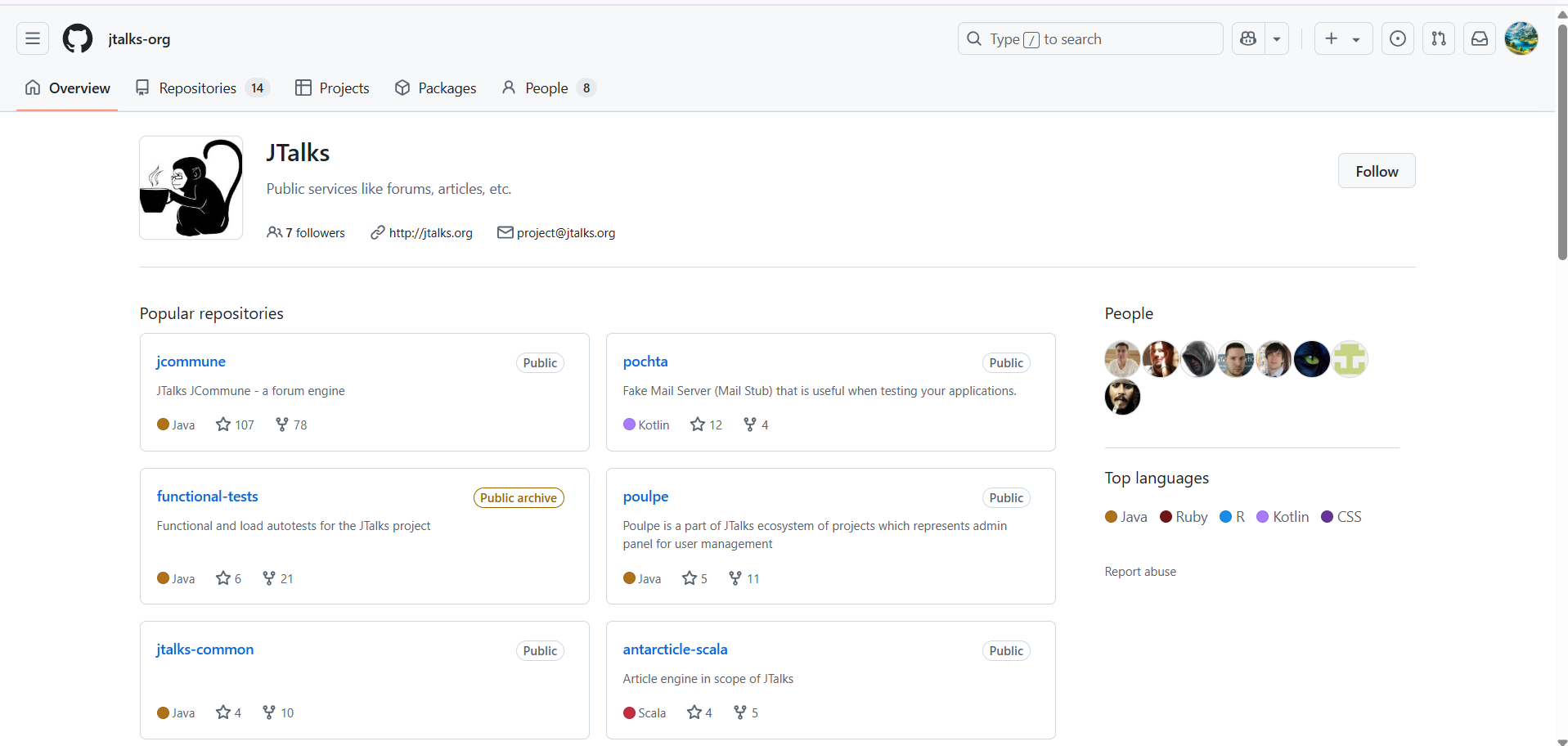Switch to the People tab
This screenshot has height=746, width=1568.
click(x=548, y=88)
